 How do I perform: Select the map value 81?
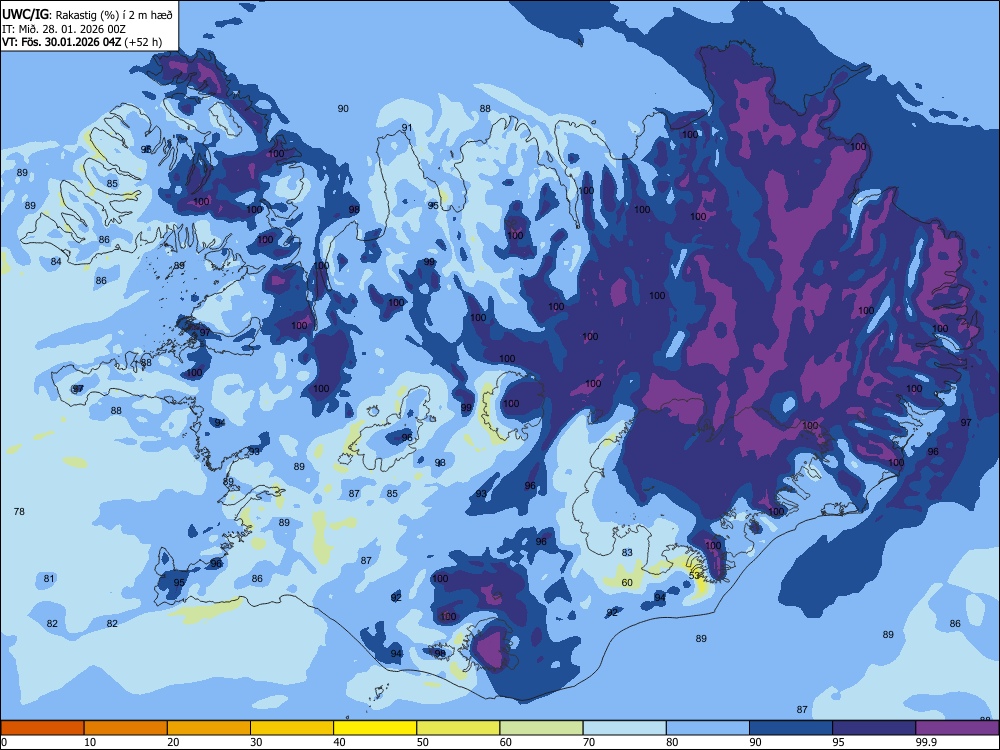pyautogui.click(x=49, y=578)
